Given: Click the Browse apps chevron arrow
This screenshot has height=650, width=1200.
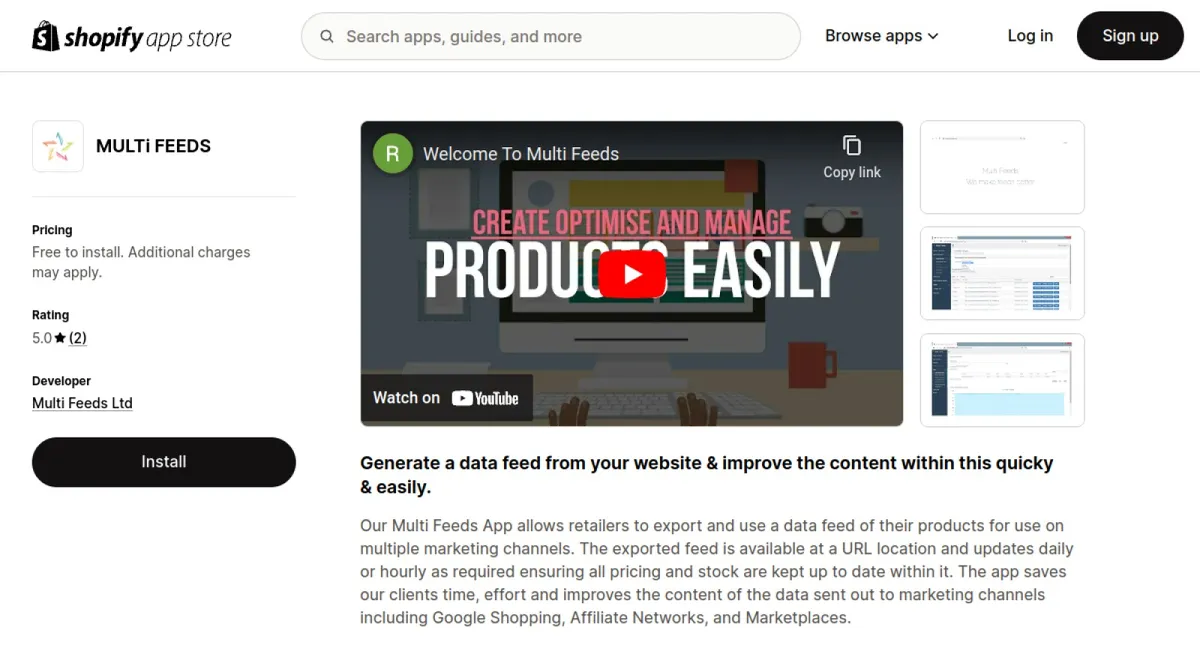Looking at the screenshot, I should click(933, 36).
